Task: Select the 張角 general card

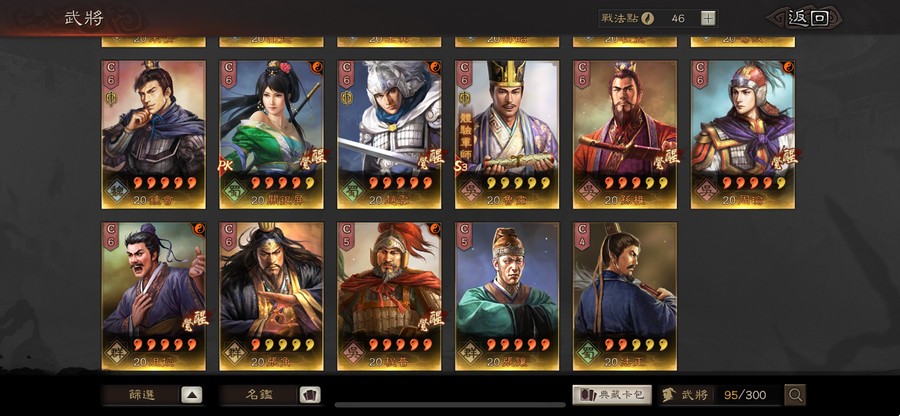Action: 271,296
